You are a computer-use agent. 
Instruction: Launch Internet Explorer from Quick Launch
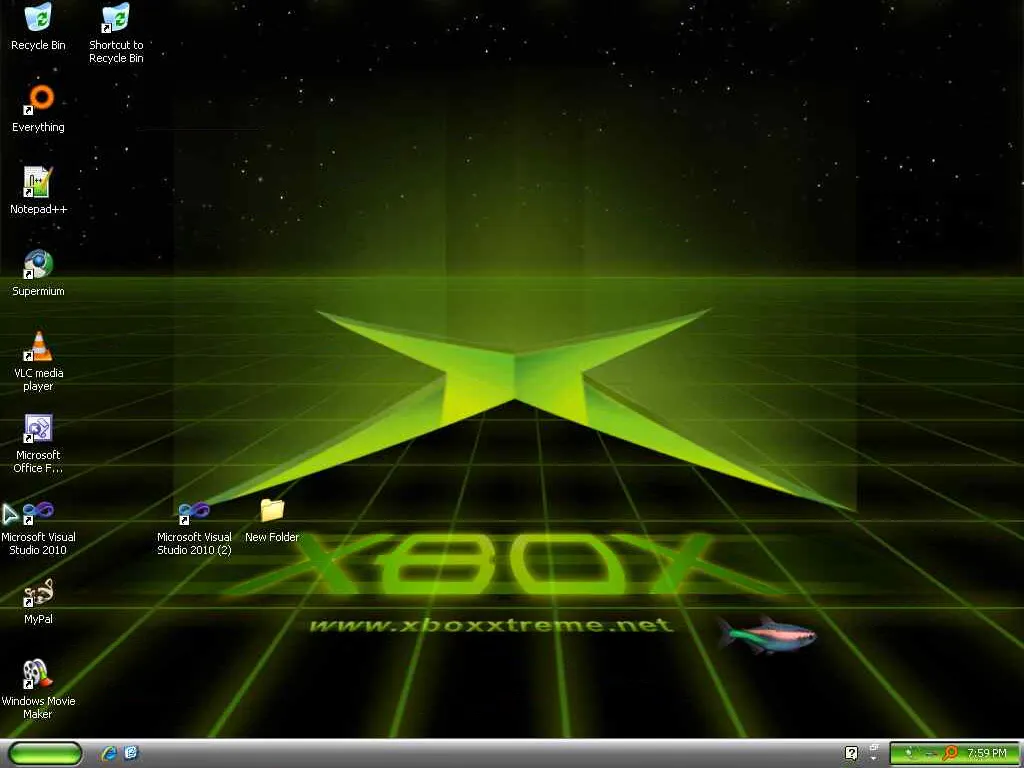[109, 754]
